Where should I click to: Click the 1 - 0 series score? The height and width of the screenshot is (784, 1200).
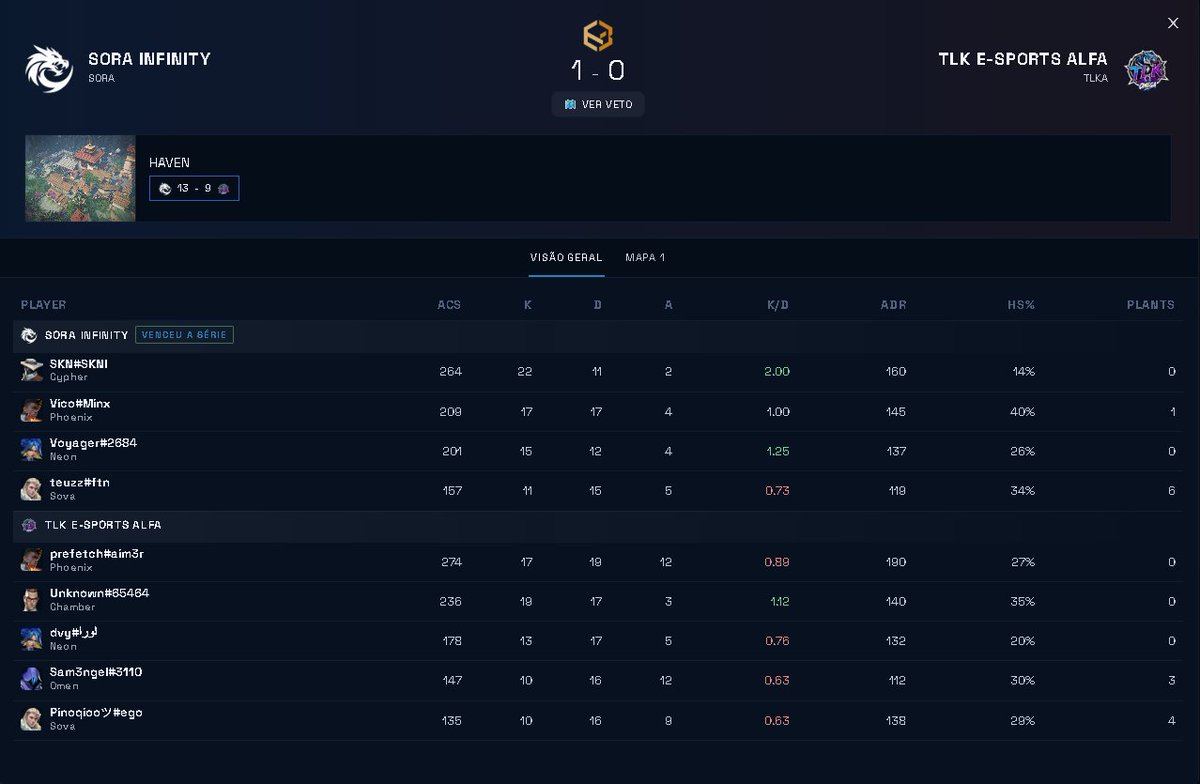tap(598, 70)
